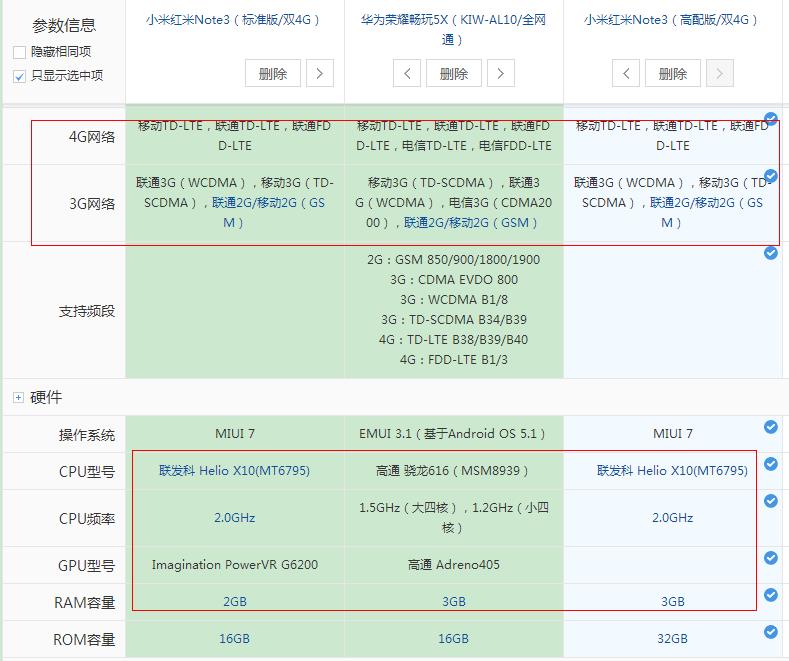The width and height of the screenshot is (789, 661).
Task: Select the 4G网络 row label
Action: 92,137
